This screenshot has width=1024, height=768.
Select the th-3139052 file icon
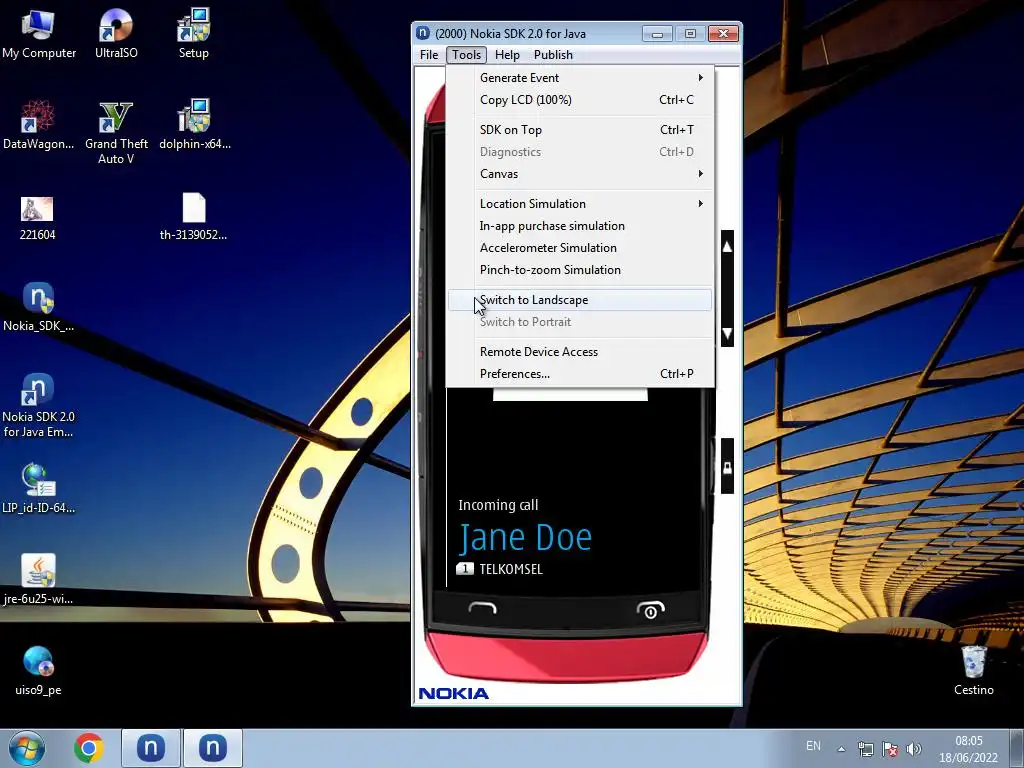(193, 218)
